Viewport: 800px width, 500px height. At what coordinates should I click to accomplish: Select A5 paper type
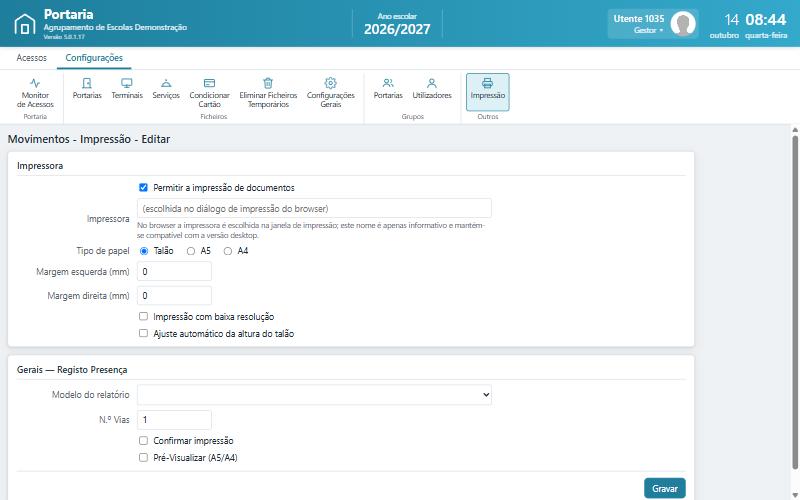[191, 251]
